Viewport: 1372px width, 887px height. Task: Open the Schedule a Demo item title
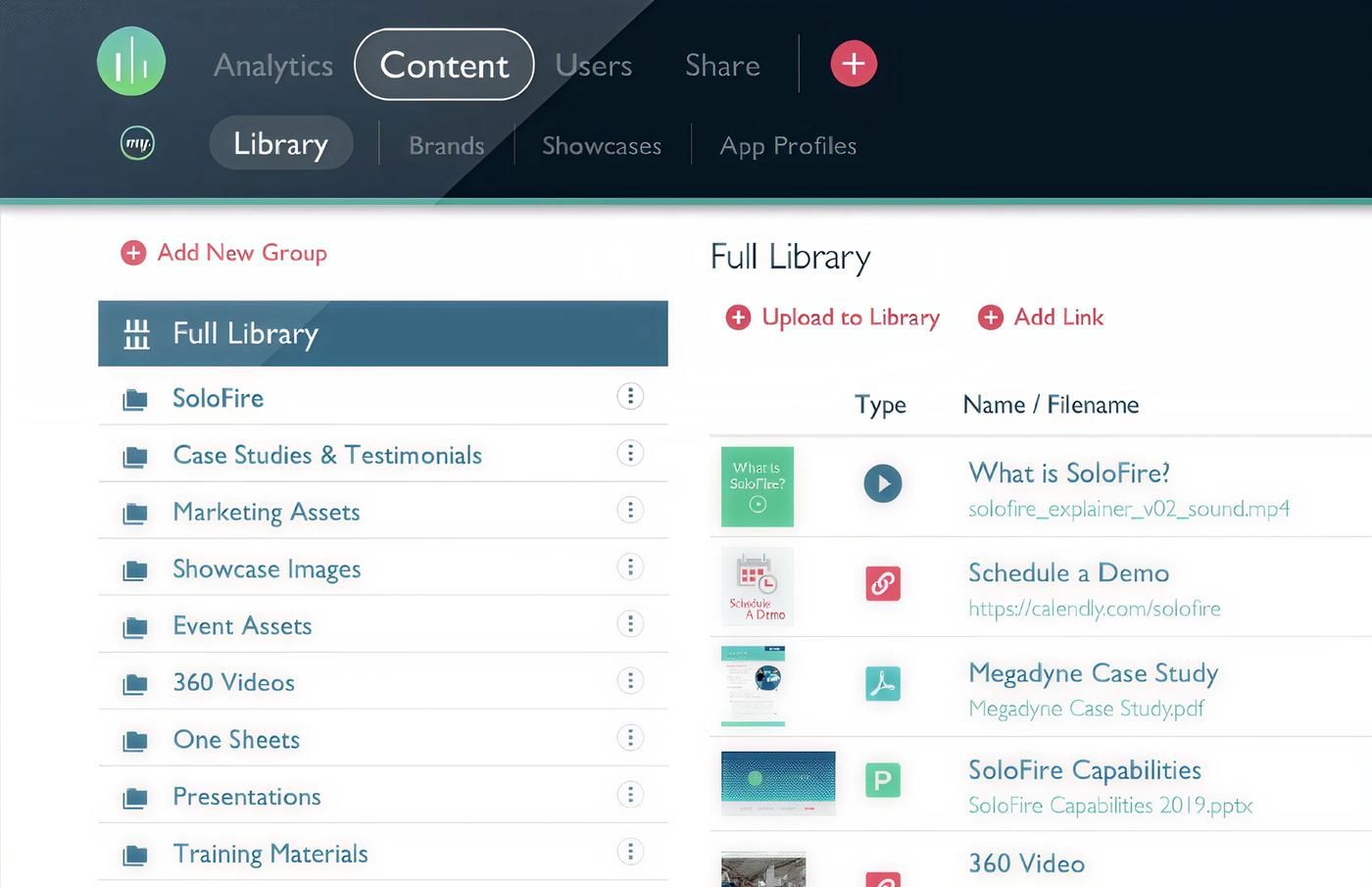[x=1069, y=573]
